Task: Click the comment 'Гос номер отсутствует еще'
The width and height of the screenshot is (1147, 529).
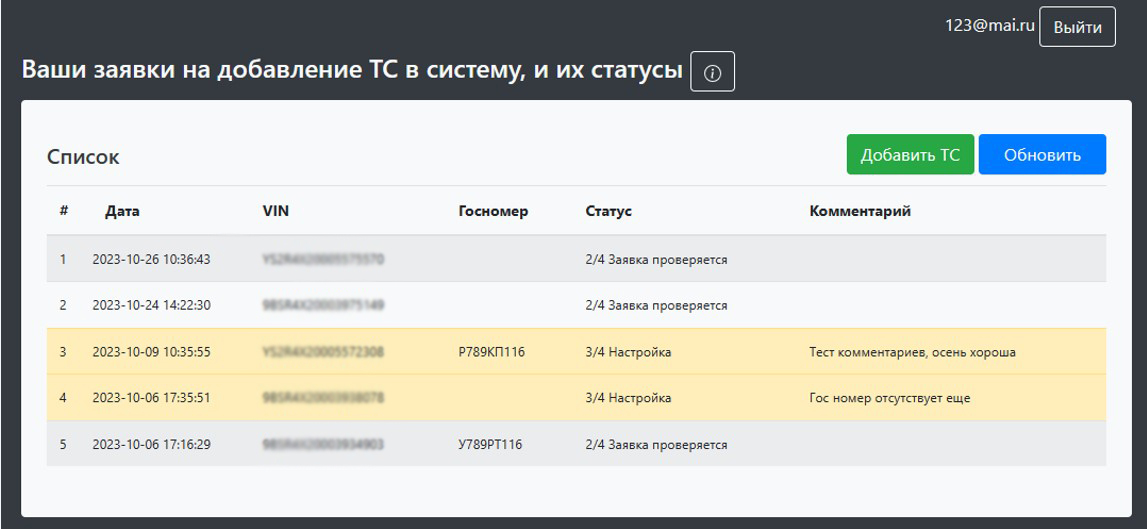Action: coord(890,398)
